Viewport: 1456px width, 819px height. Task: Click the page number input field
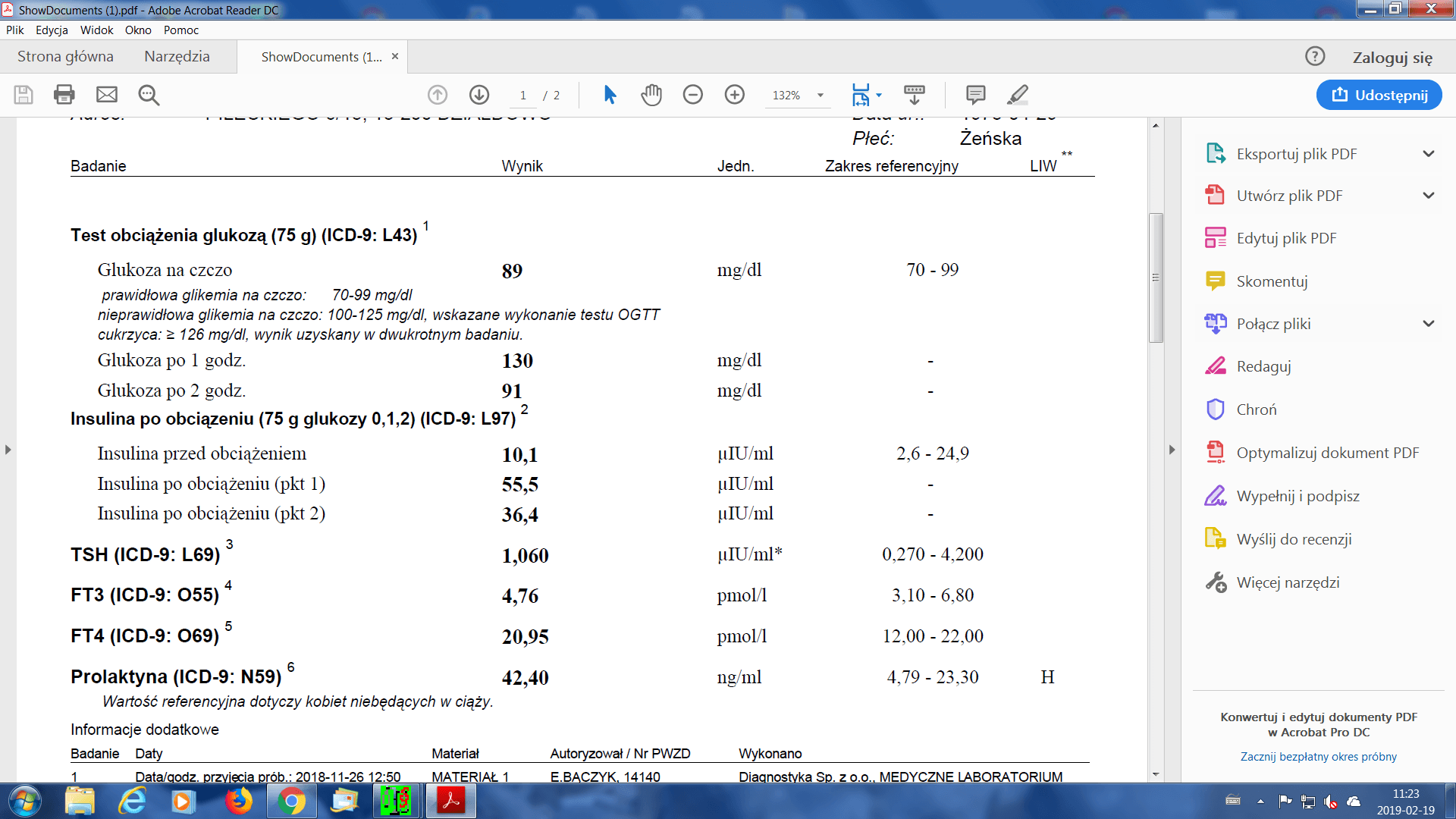pyautogui.click(x=522, y=96)
